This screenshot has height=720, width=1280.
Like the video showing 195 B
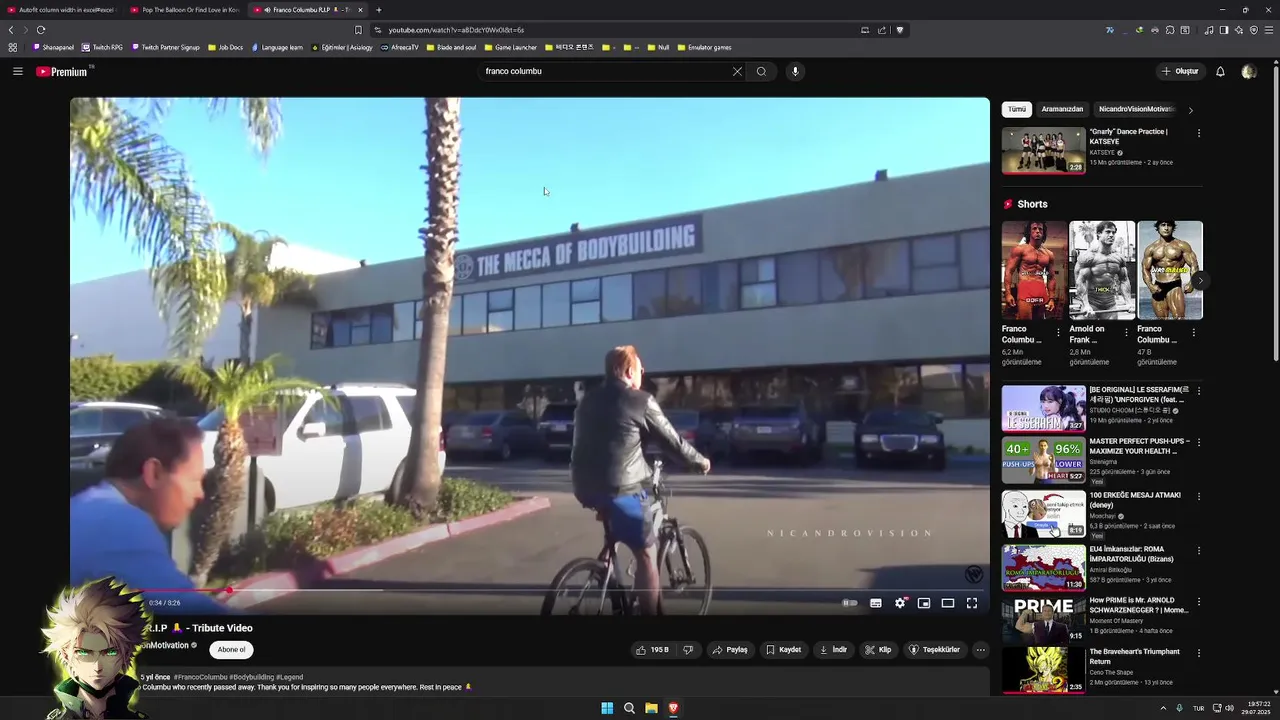point(652,650)
